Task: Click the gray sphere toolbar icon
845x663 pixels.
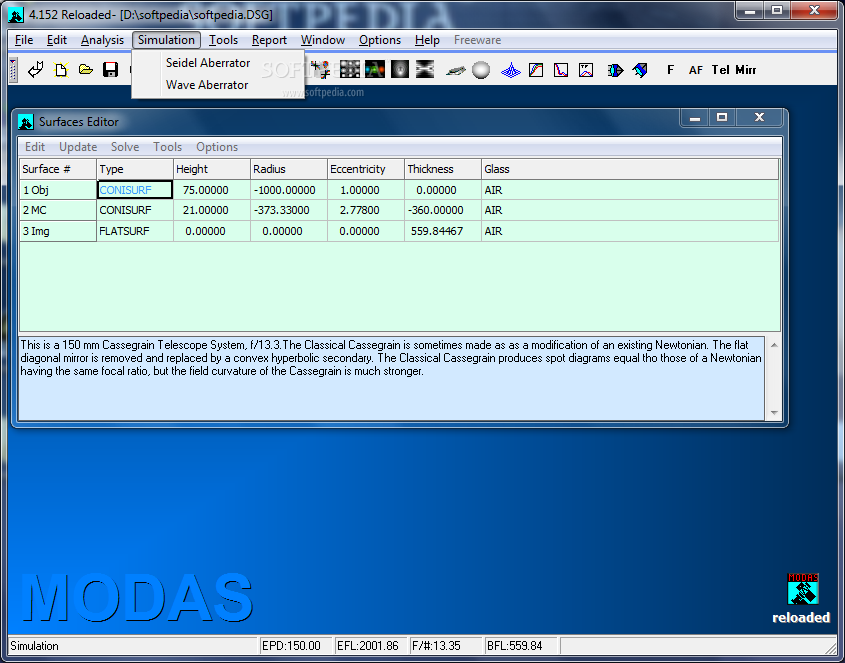Action: pyautogui.click(x=481, y=70)
